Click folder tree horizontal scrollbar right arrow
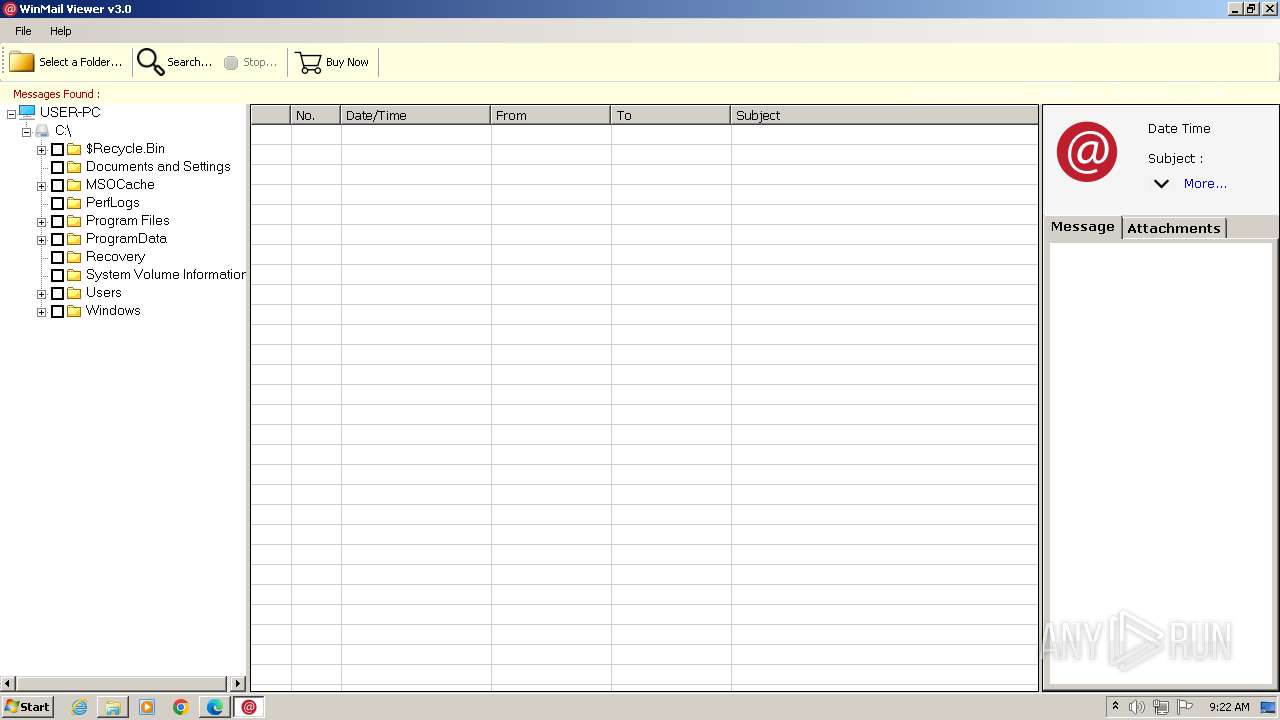 [x=238, y=684]
